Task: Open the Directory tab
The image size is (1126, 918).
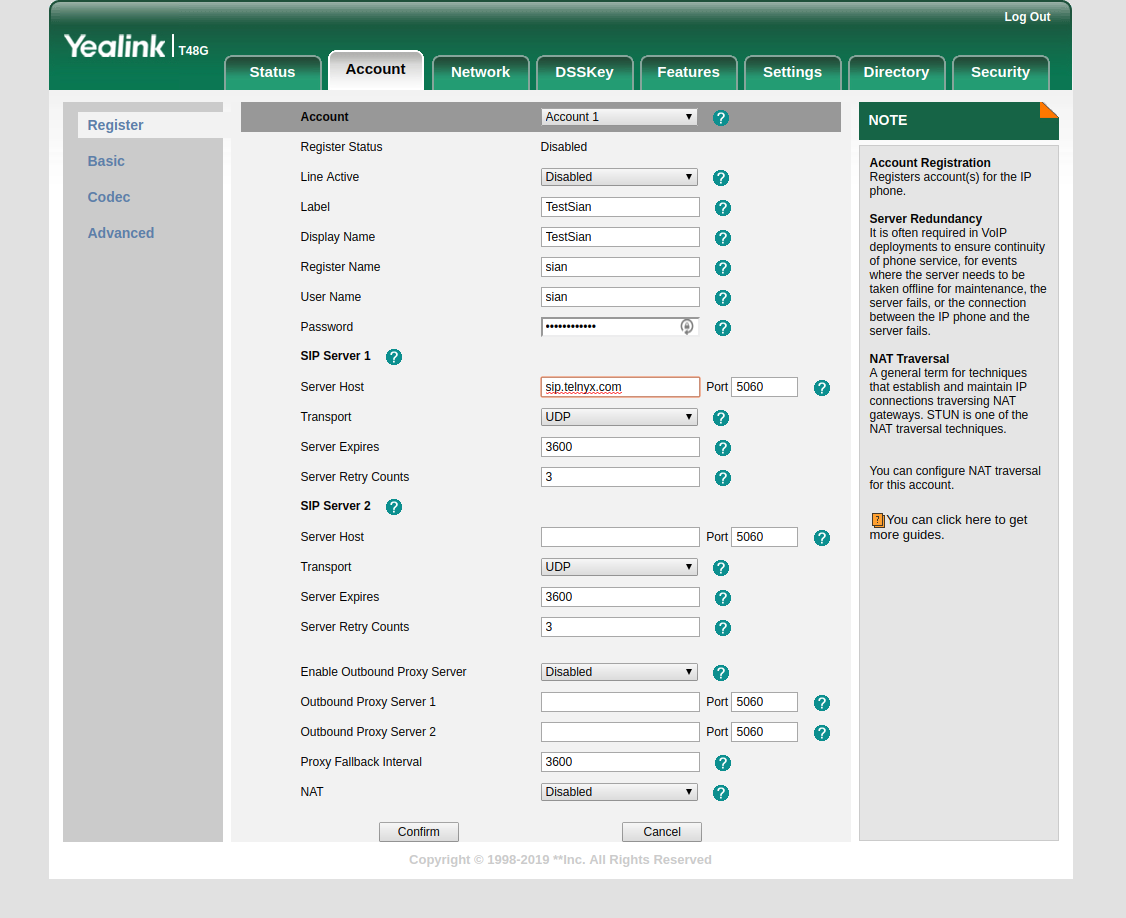Action: click(896, 73)
